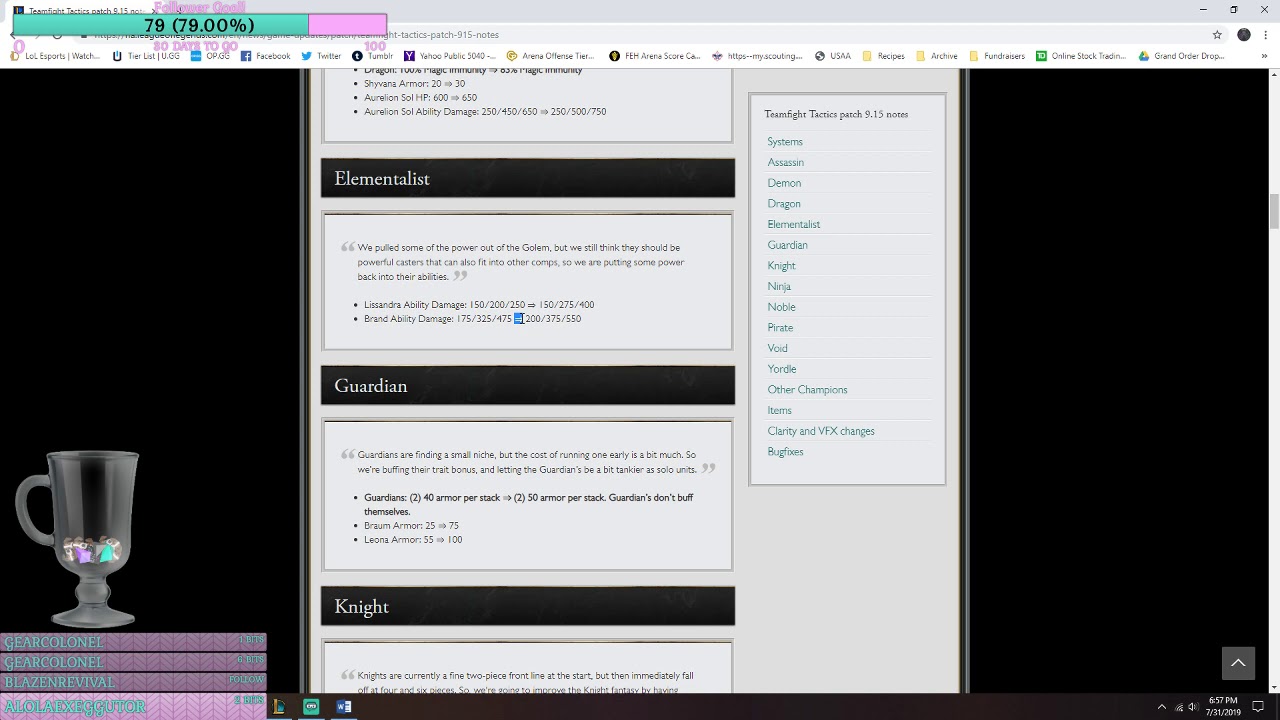Open the volume tray icon
This screenshot has height=720, width=1280.
1194,706
